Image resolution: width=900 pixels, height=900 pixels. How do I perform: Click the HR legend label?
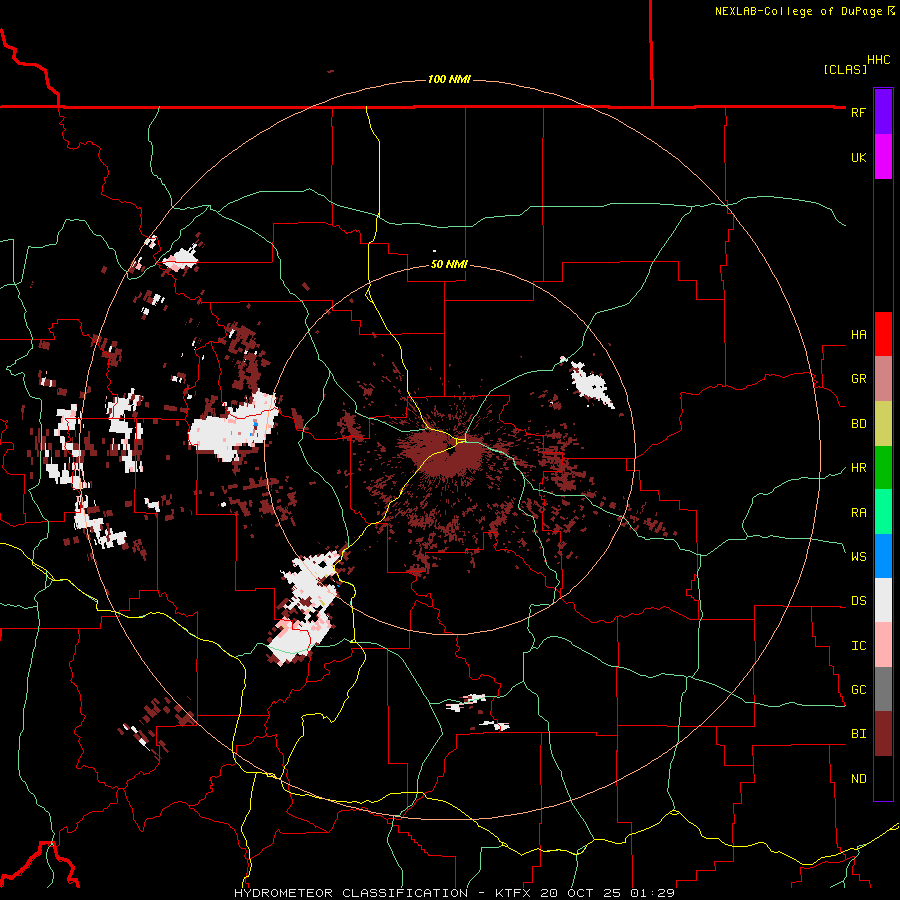(x=858, y=468)
